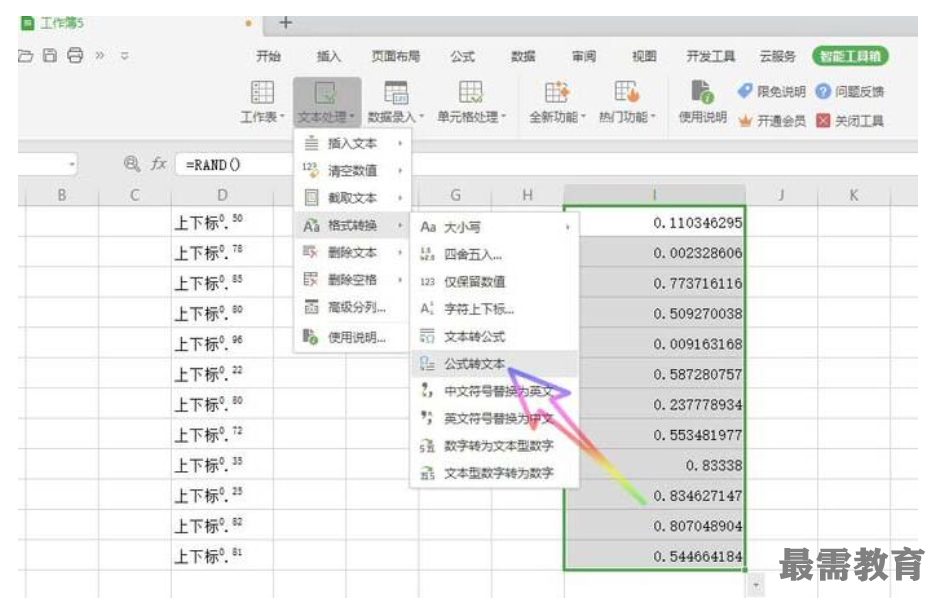Switch to the 云服务 ribbon tab
Image resolution: width=931 pixels, height=604 pixels.
click(x=777, y=56)
